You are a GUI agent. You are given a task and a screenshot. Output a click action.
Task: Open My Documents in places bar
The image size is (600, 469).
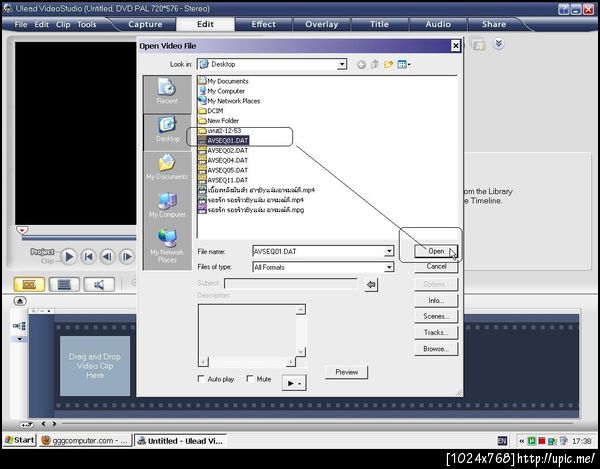click(167, 168)
